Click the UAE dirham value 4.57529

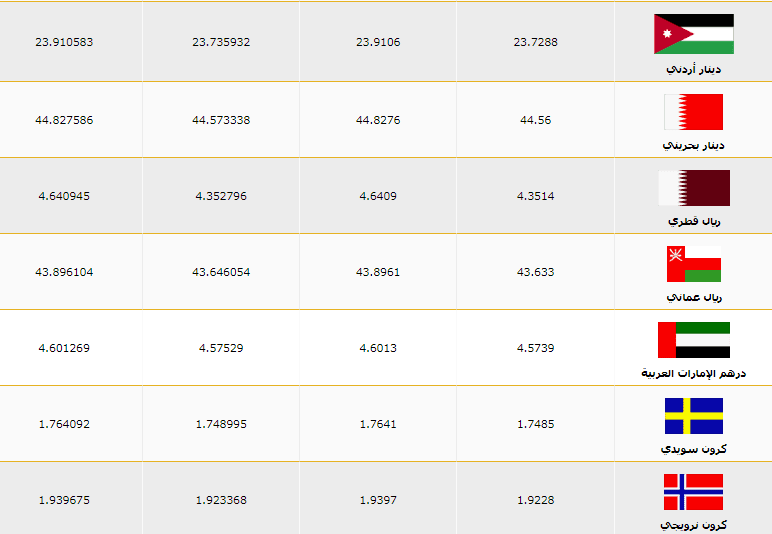tap(221, 348)
